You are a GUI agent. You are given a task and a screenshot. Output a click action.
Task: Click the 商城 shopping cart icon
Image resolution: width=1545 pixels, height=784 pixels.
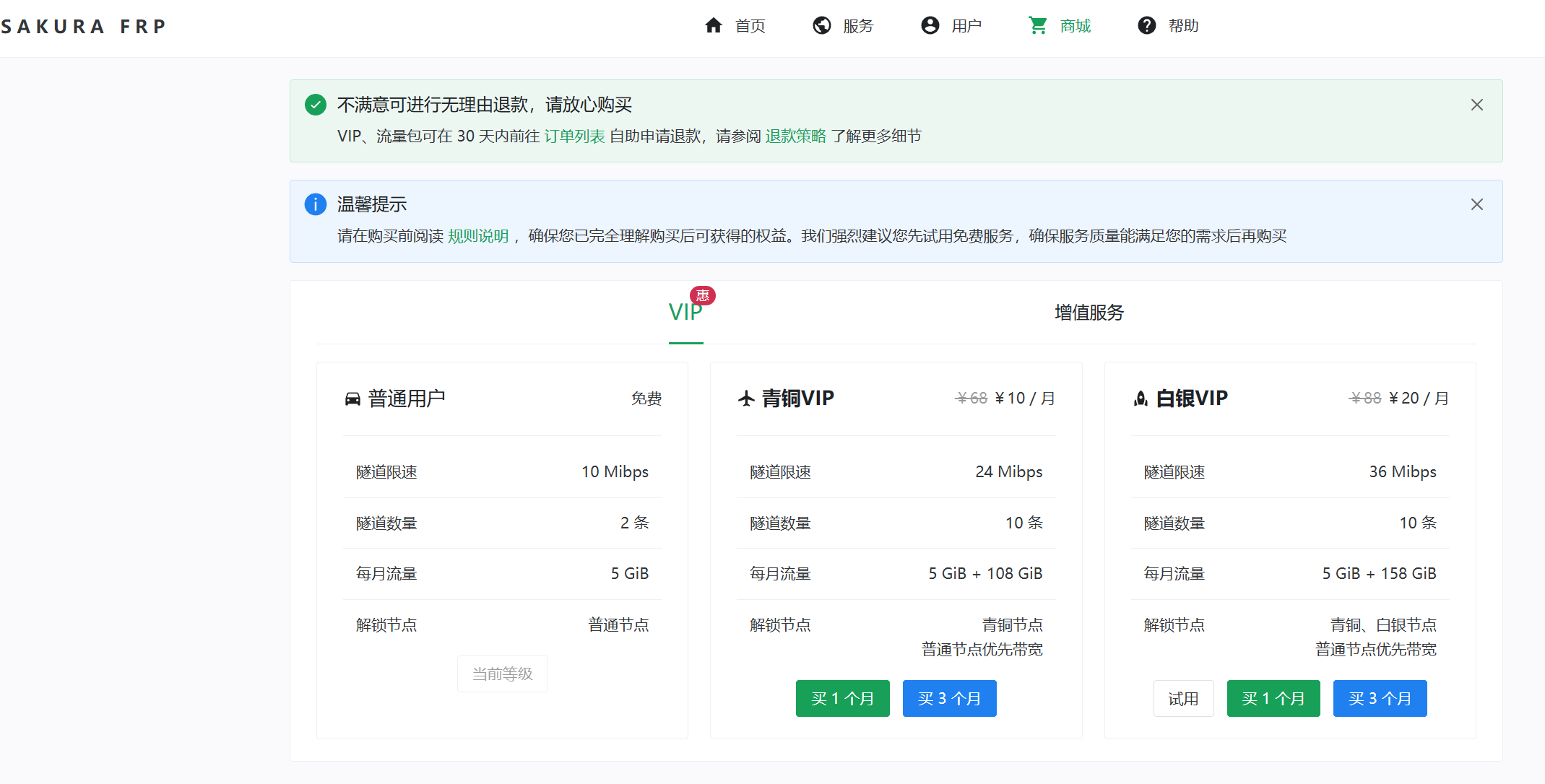click(1037, 25)
